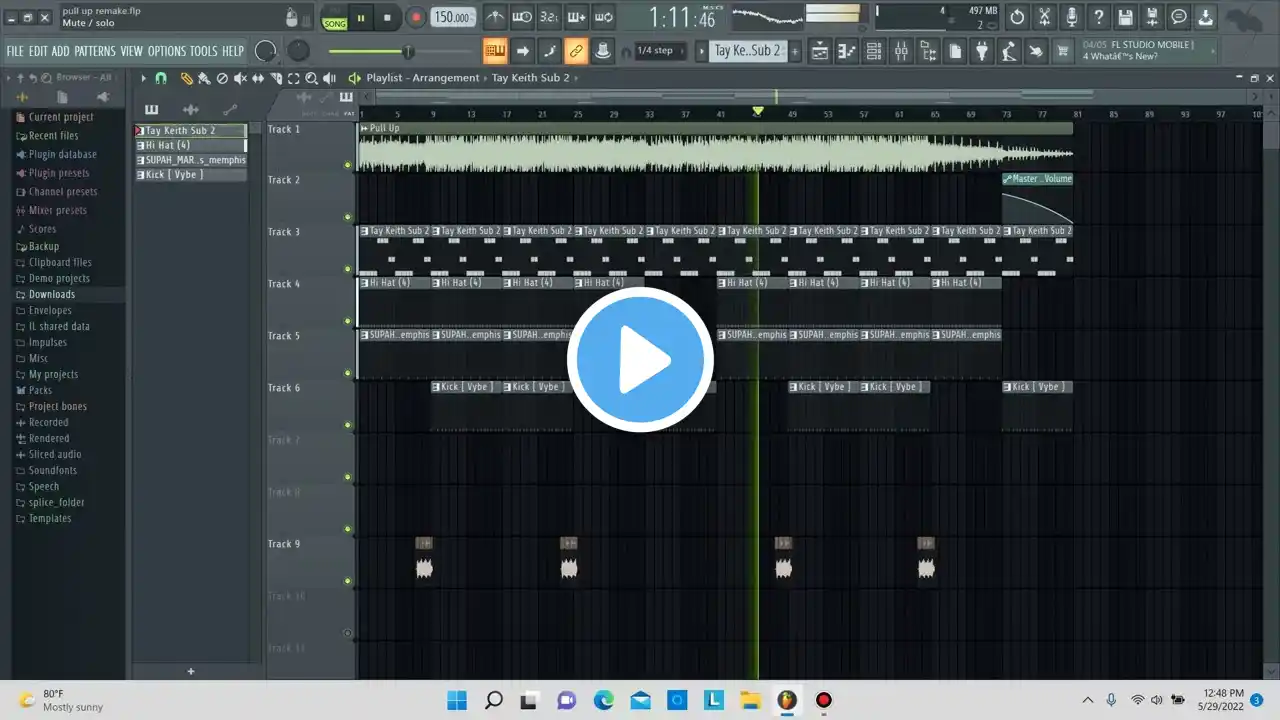Select the Slip tool in playlist

coord(258,78)
